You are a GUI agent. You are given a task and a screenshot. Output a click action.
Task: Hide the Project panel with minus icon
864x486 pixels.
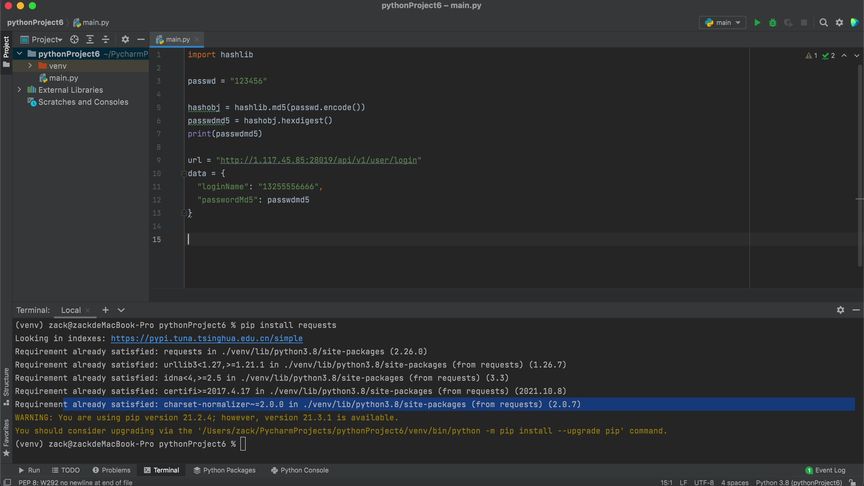[140, 39]
